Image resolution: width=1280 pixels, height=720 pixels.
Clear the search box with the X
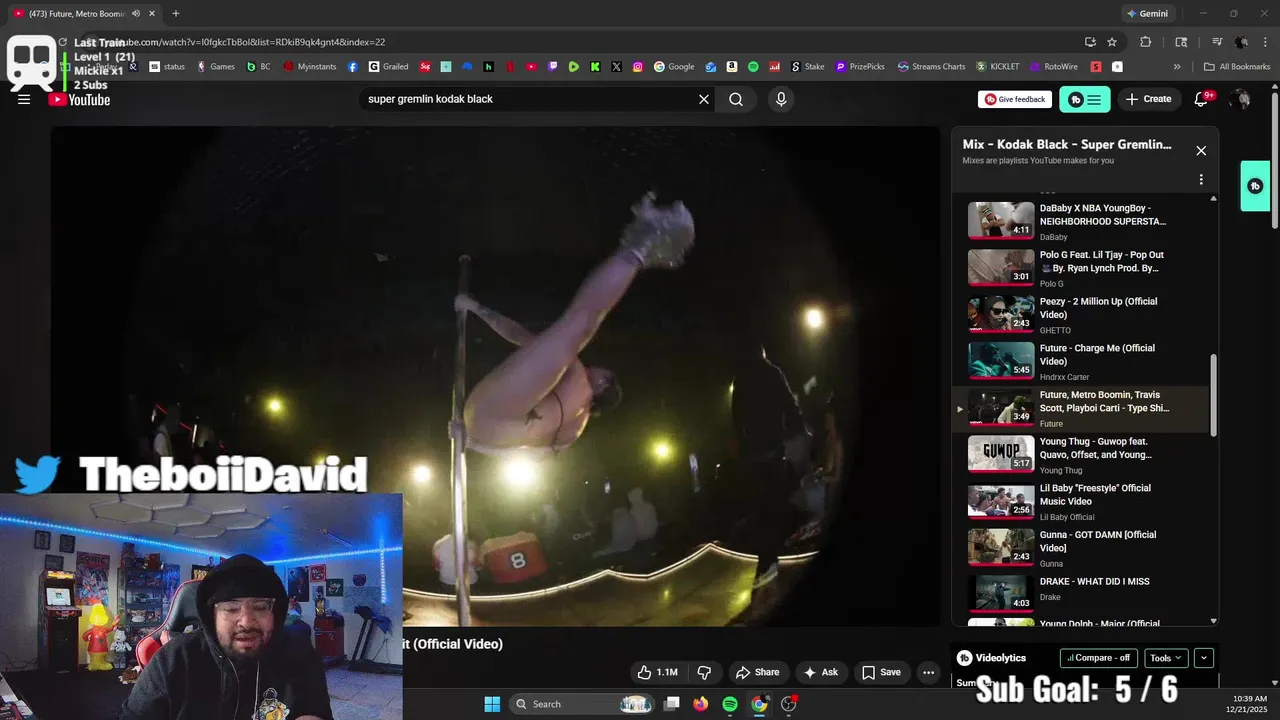coord(704,99)
